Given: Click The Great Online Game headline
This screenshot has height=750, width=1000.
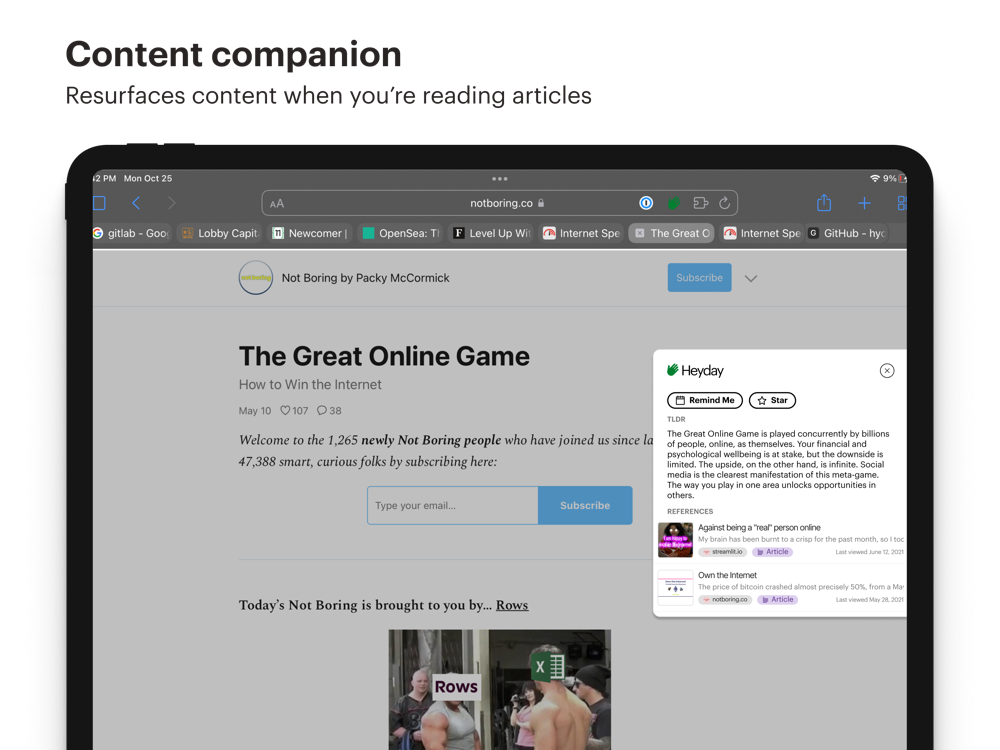Looking at the screenshot, I should click(x=384, y=356).
